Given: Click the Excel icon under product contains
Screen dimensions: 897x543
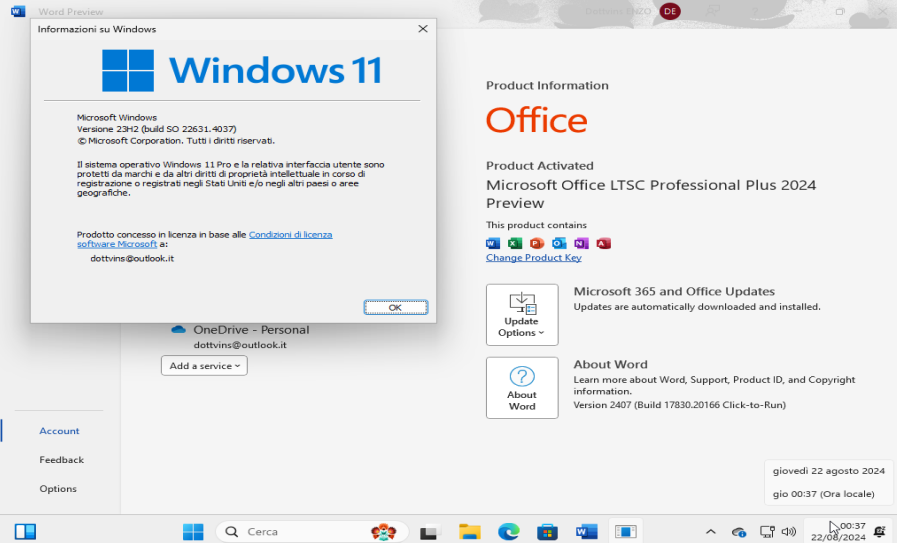Looking at the screenshot, I should tap(515, 243).
